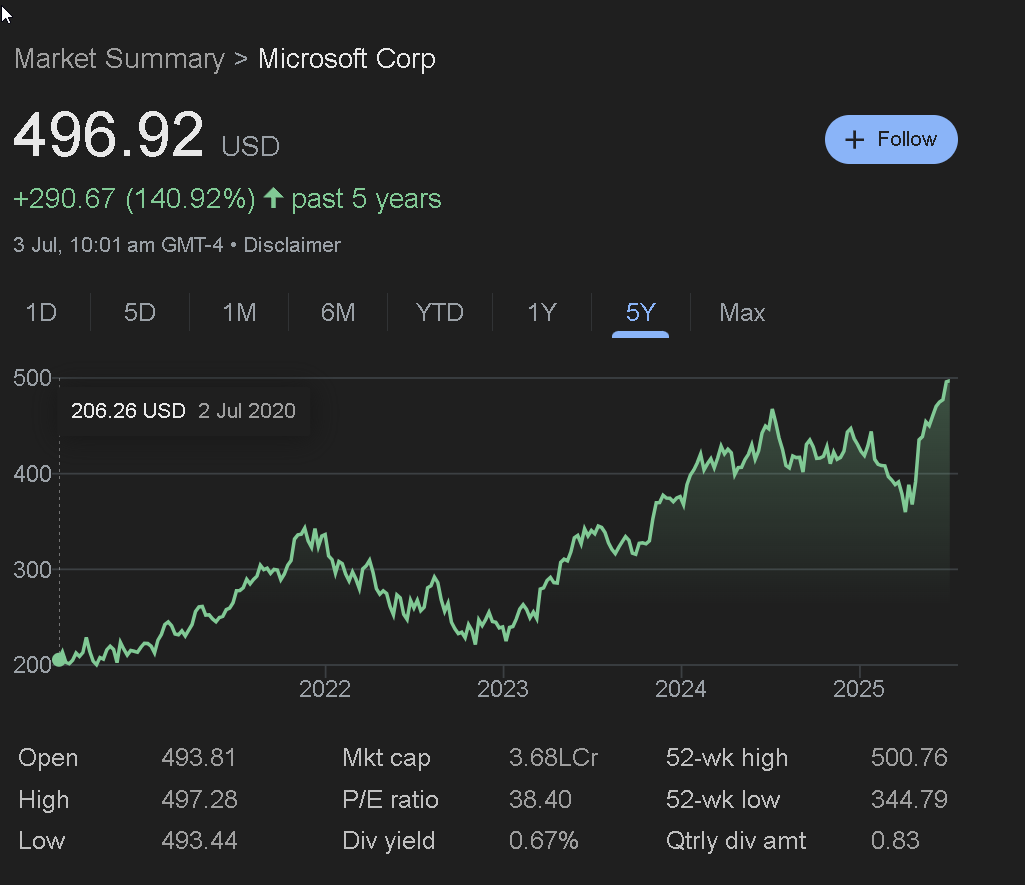This screenshot has height=885, width=1025.
Task: Click the 496.92 current price
Action: [109, 135]
